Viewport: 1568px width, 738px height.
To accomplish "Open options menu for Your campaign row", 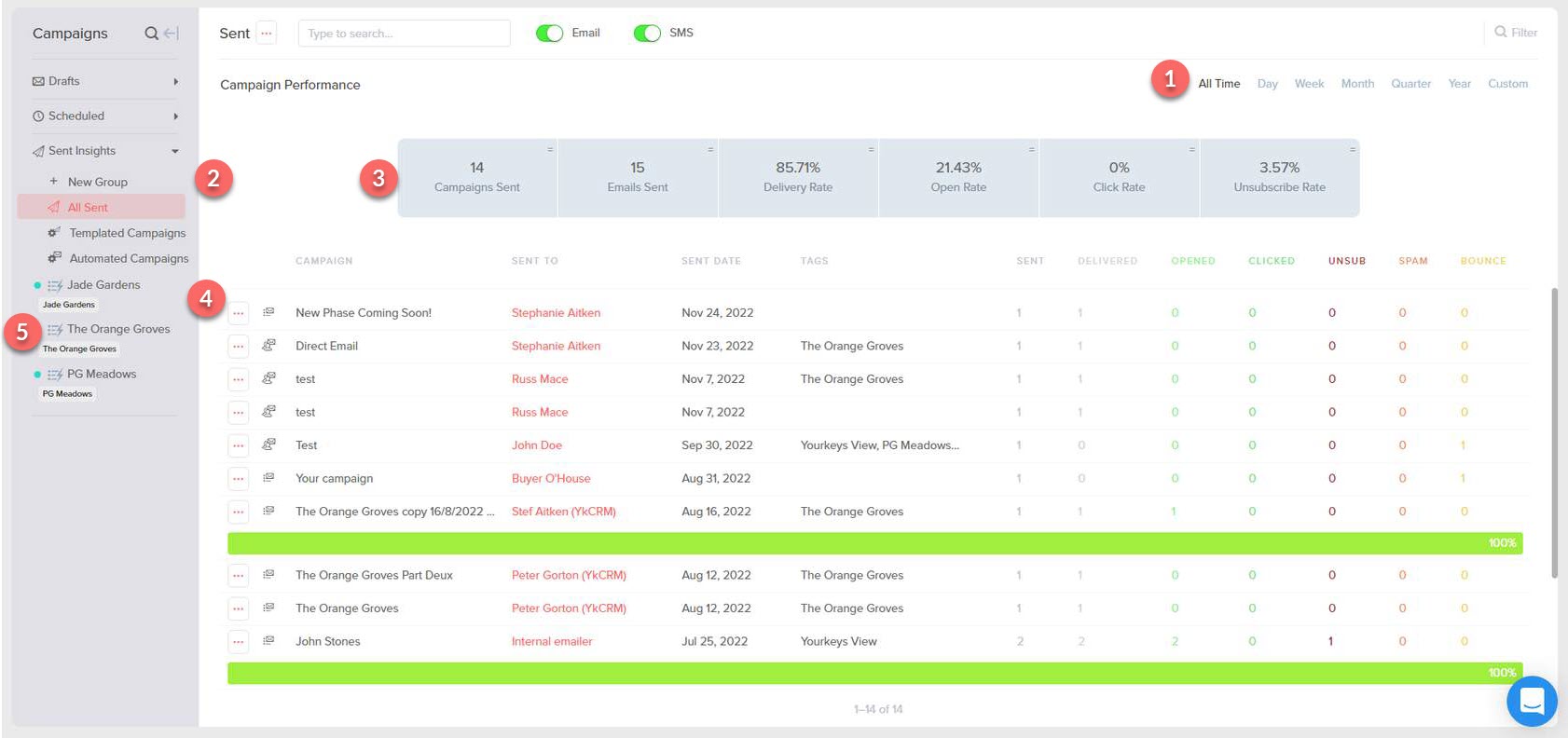I will pos(239,479).
